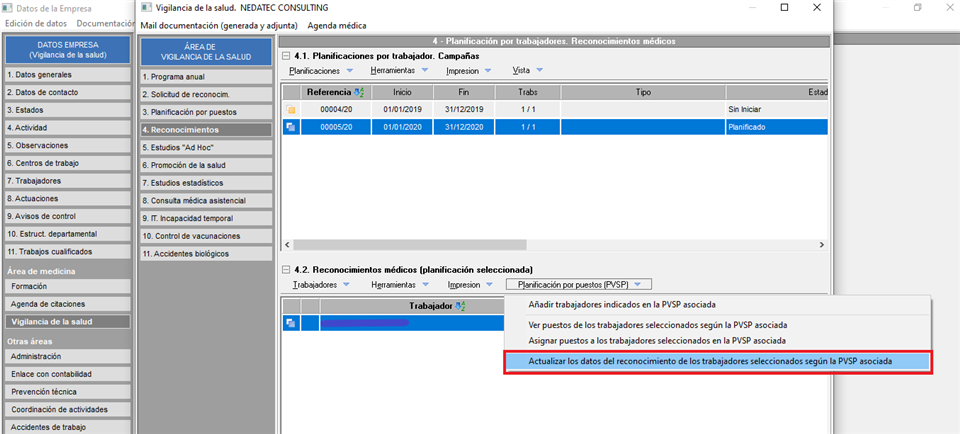Viewport: 960px width, 434px height.
Task: Select the 31/12/2020 end date cell
Action: [464, 127]
